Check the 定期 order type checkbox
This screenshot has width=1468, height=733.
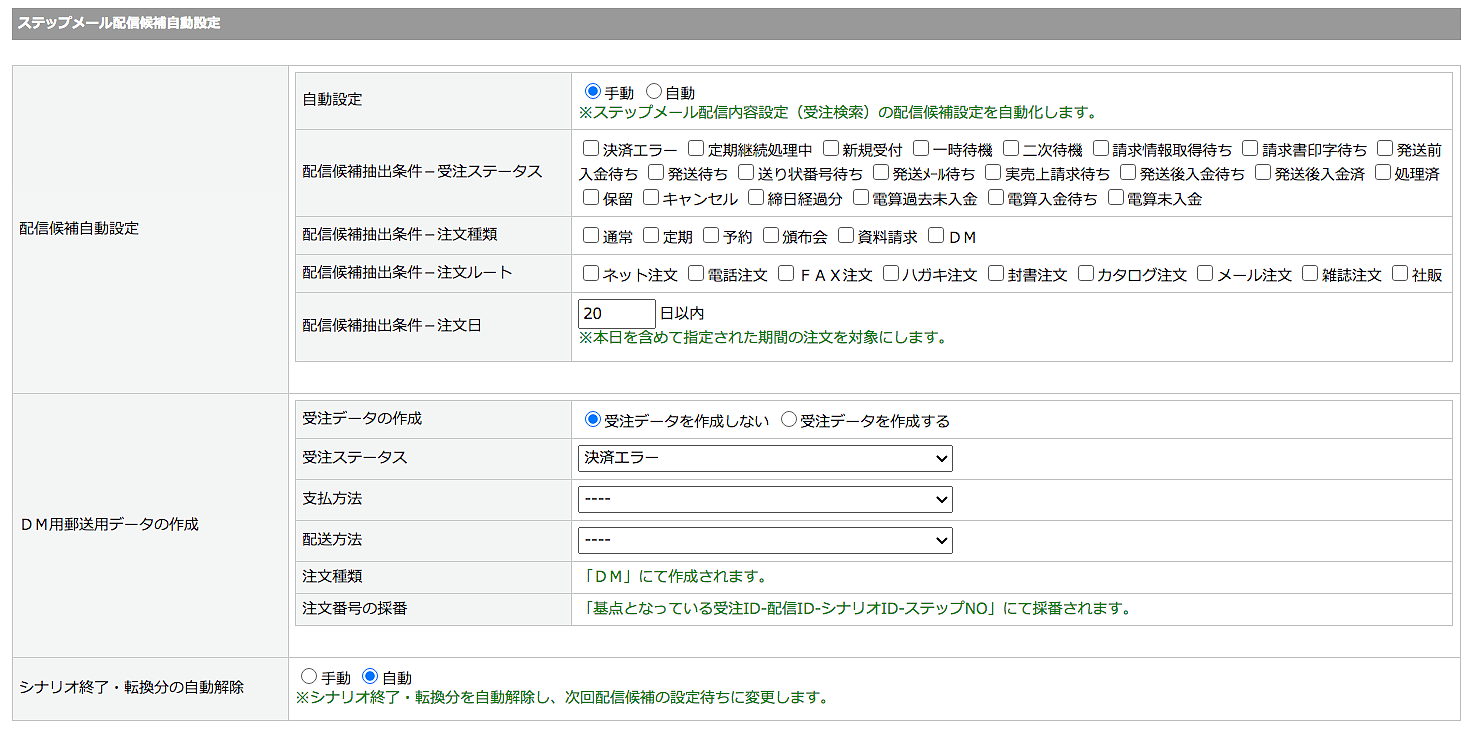click(651, 236)
